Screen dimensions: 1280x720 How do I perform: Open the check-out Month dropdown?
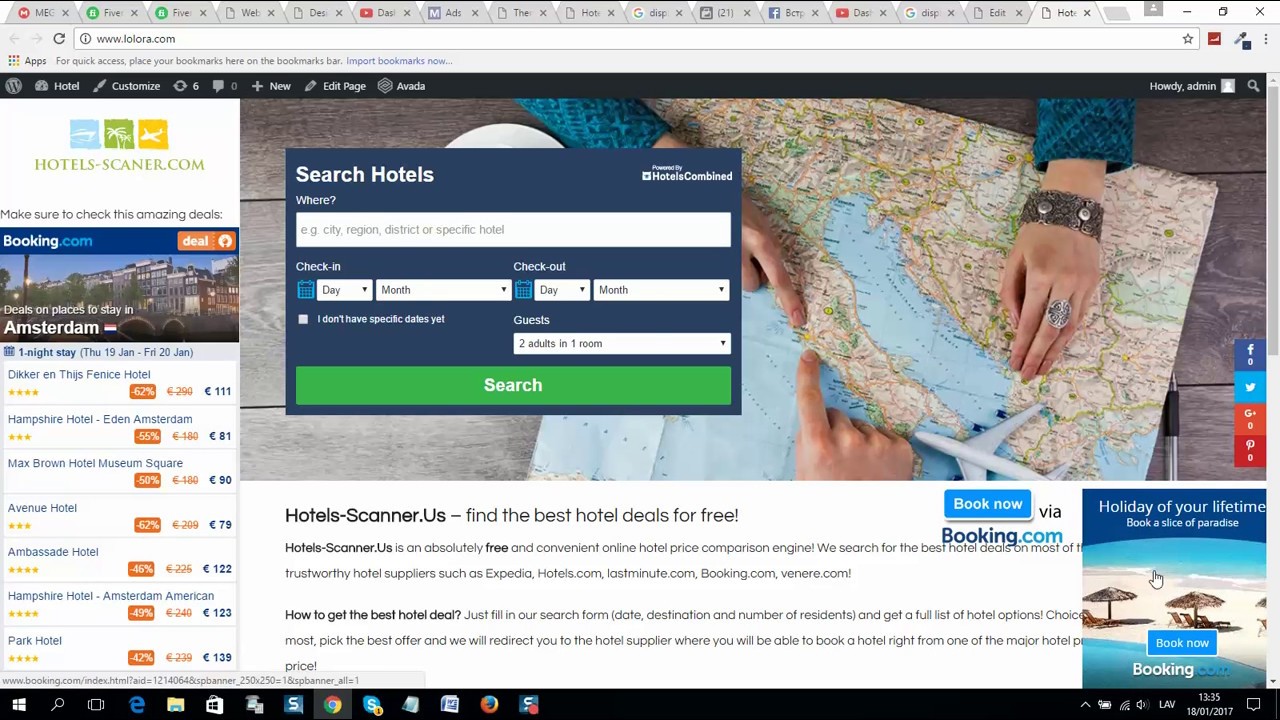(x=661, y=290)
